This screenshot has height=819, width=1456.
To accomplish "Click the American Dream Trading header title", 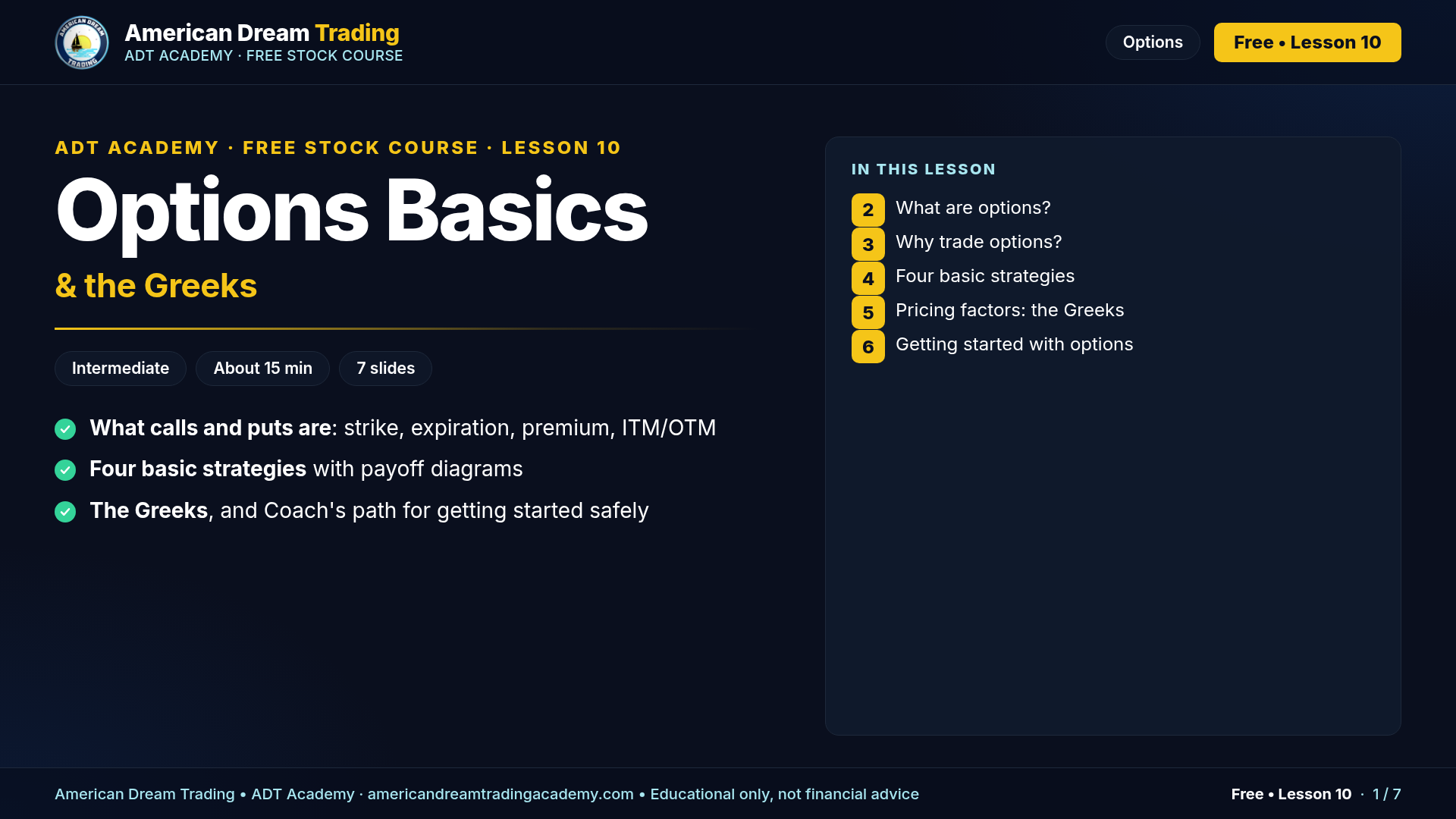I will point(262,33).
